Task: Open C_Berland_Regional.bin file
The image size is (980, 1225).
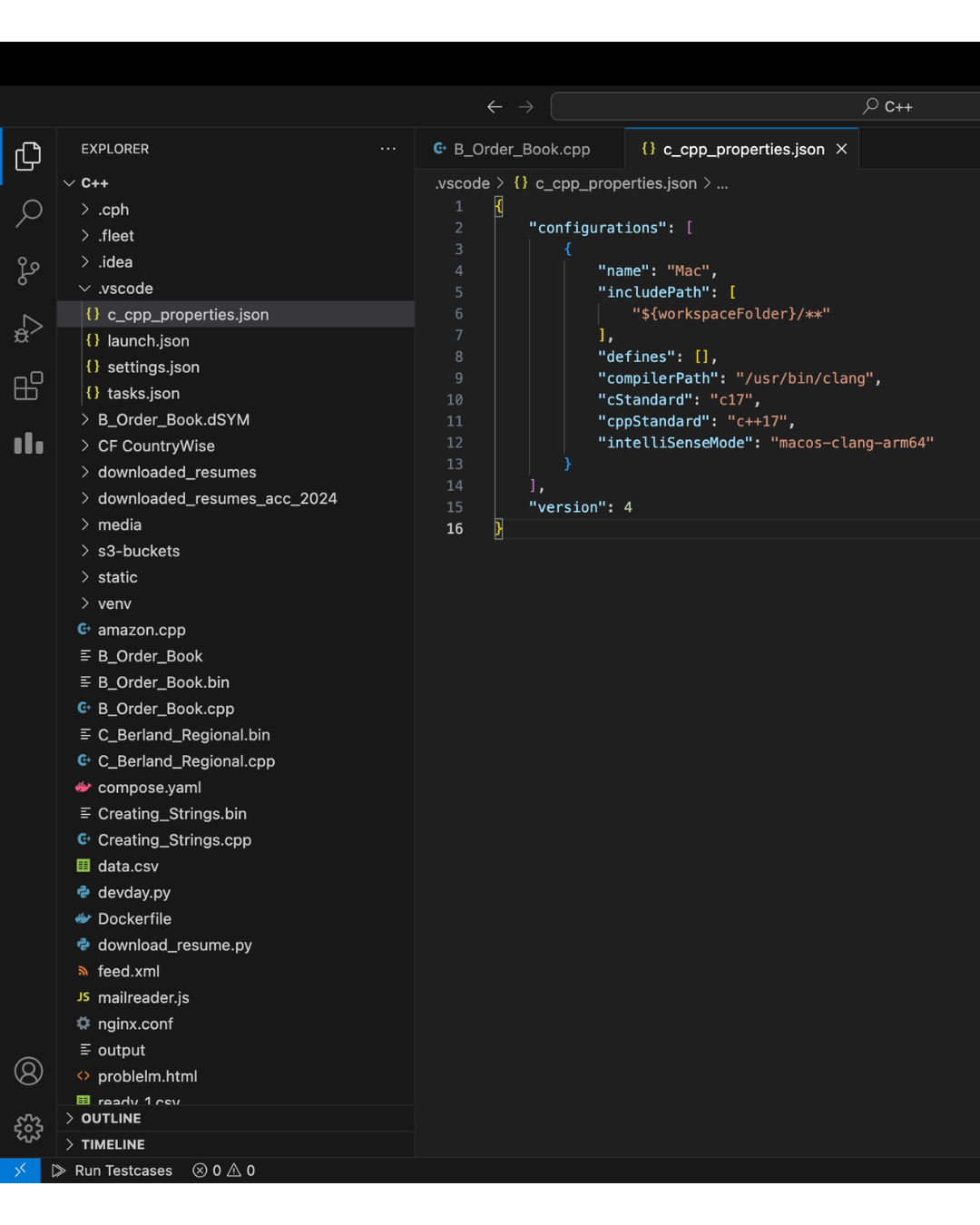Action: (x=236, y=736)
